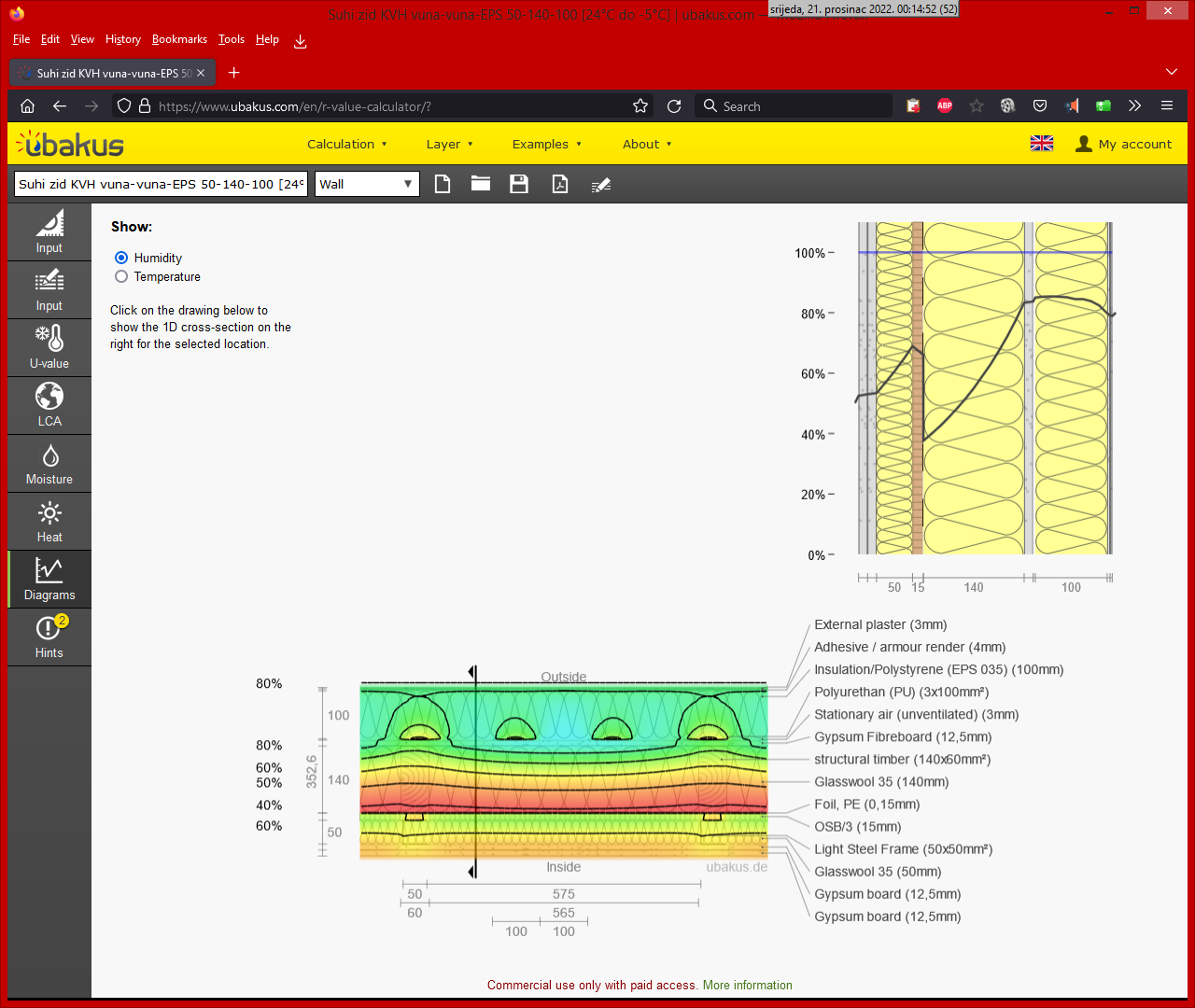The image size is (1195, 1008).
Task: Click the ubakus logo
Action: tap(70, 144)
